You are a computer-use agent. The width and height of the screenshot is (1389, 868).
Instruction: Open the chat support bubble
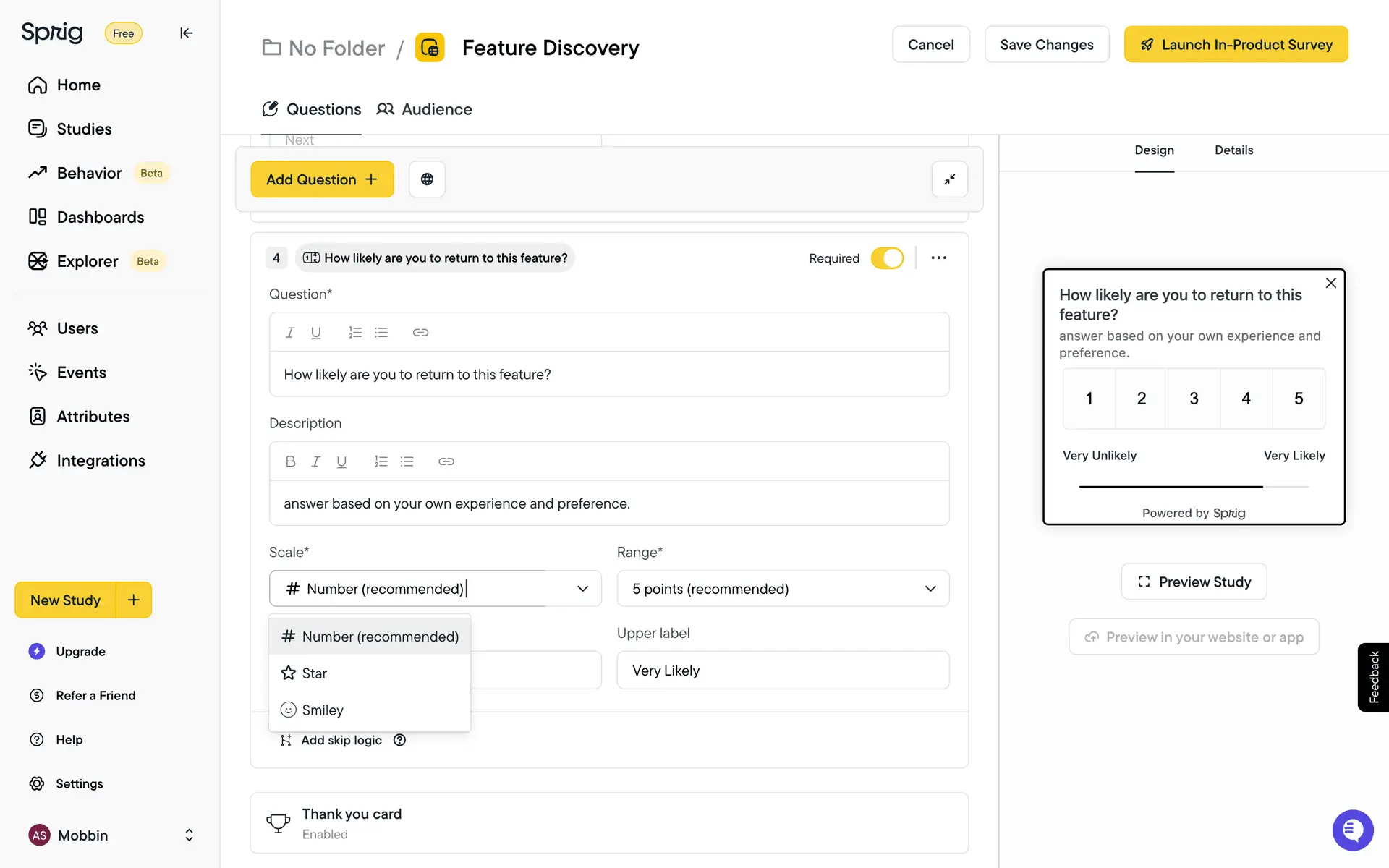pyautogui.click(x=1351, y=830)
